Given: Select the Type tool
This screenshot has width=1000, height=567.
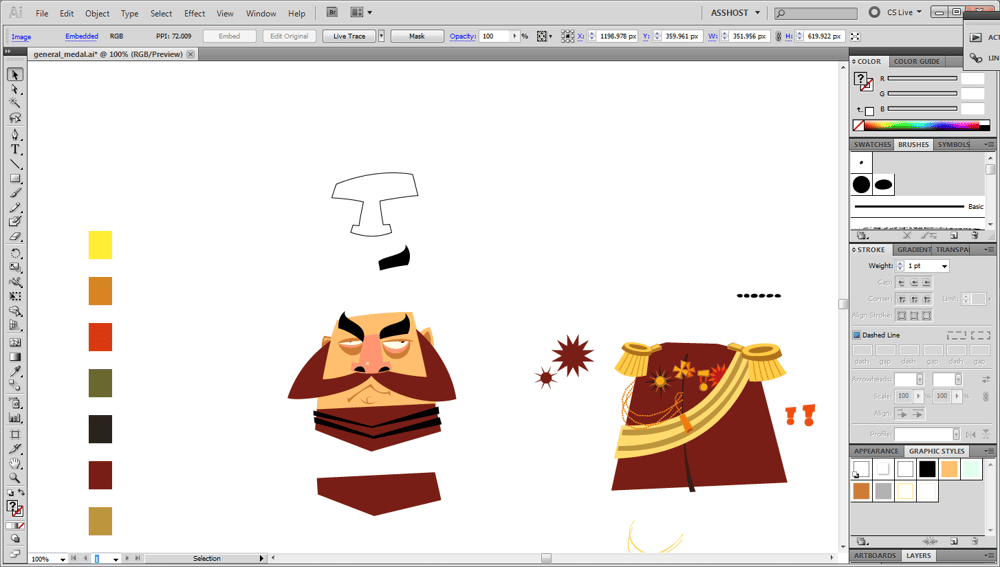Looking at the screenshot, I should [x=15, y=149].
